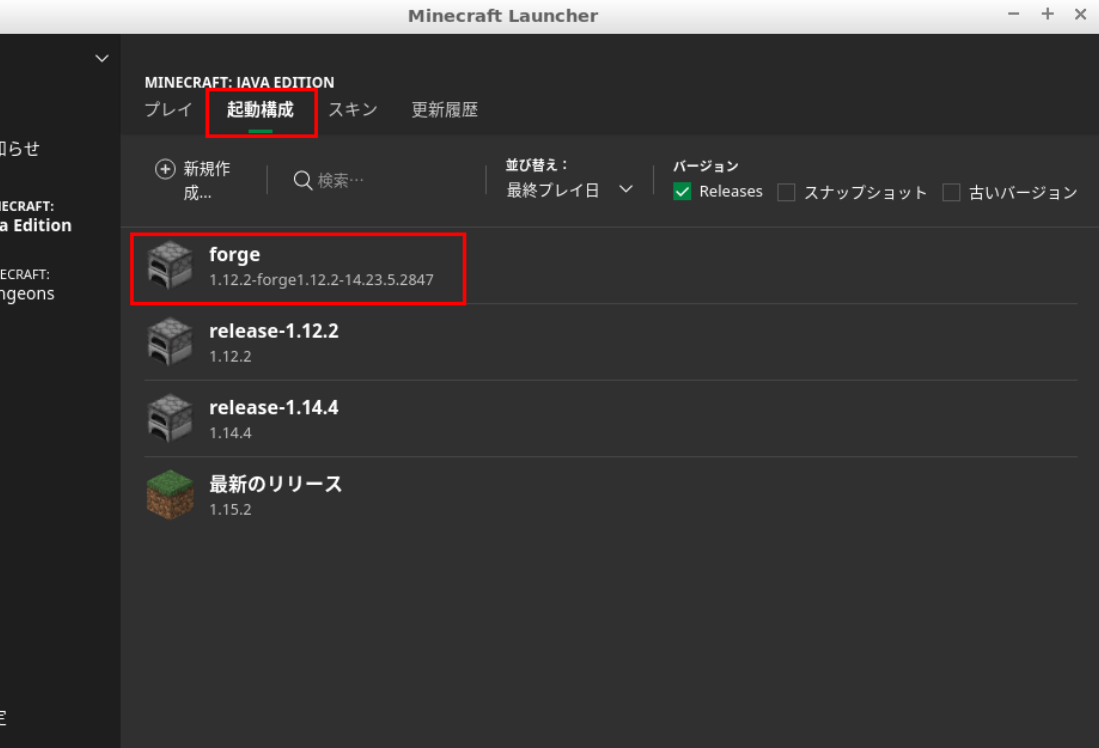
Task: Uncheck the Releases checkbox
Action: pyautogui.click(x=682, y=191)
